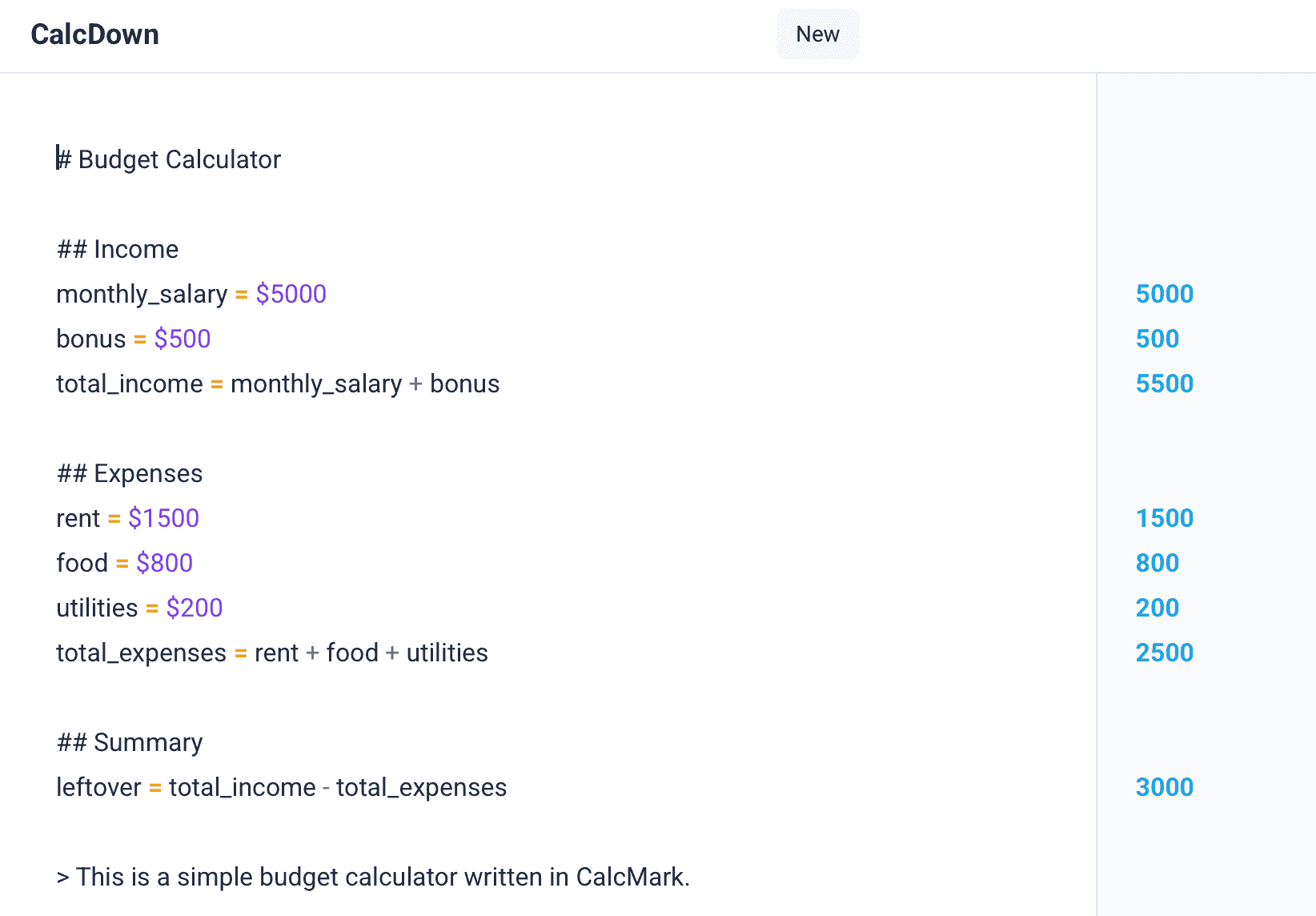This screenshot has width=1316, height=916.
Task: Click the CalcDown app title
Action: [94, 34]
